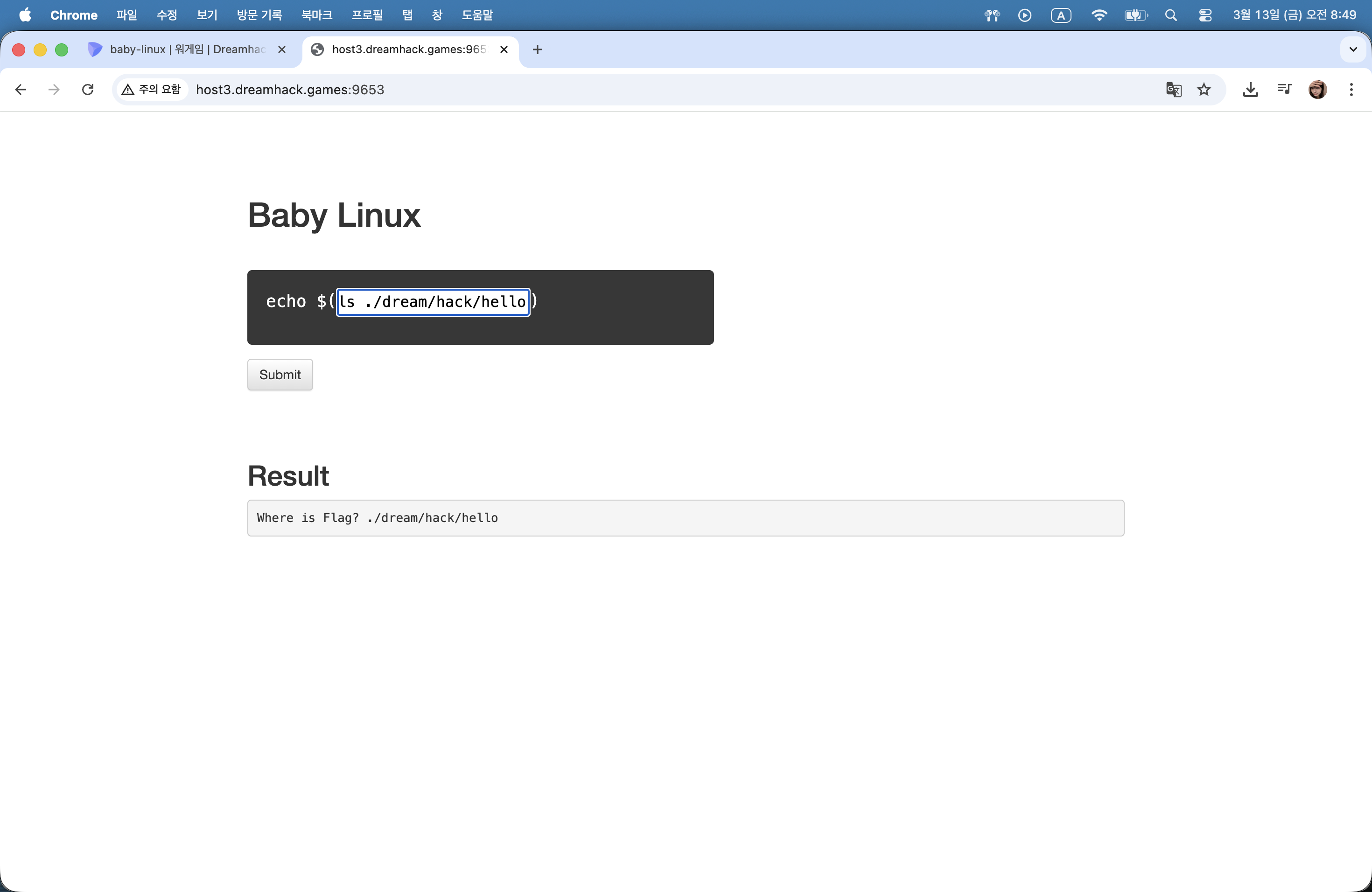Expand the tab search dropdown
Image resolution: width=1372 pixels, height=892 pixels.
pyautogui.click(x=1352, y=49)
